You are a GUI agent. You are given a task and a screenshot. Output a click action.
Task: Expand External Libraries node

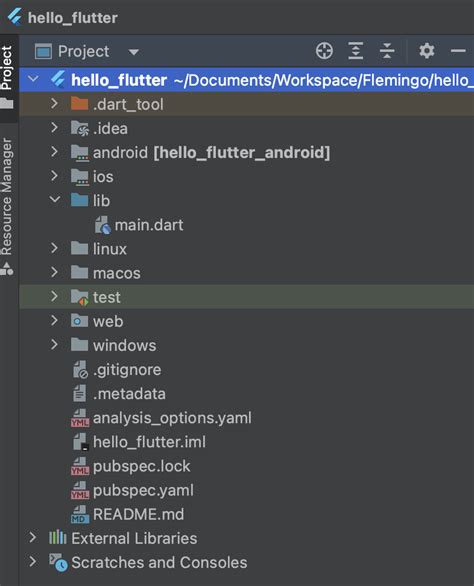click(33, 538)
